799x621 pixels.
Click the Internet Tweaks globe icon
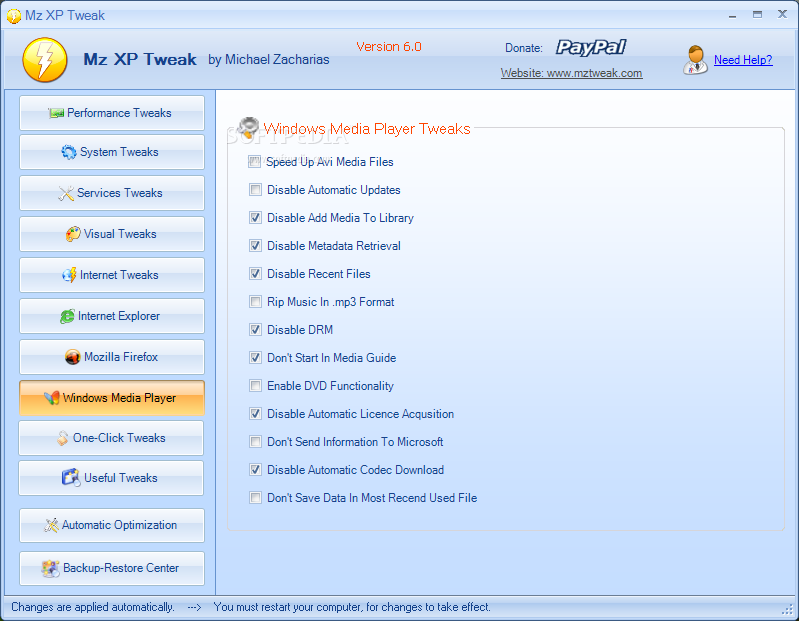tap(69, 275)
